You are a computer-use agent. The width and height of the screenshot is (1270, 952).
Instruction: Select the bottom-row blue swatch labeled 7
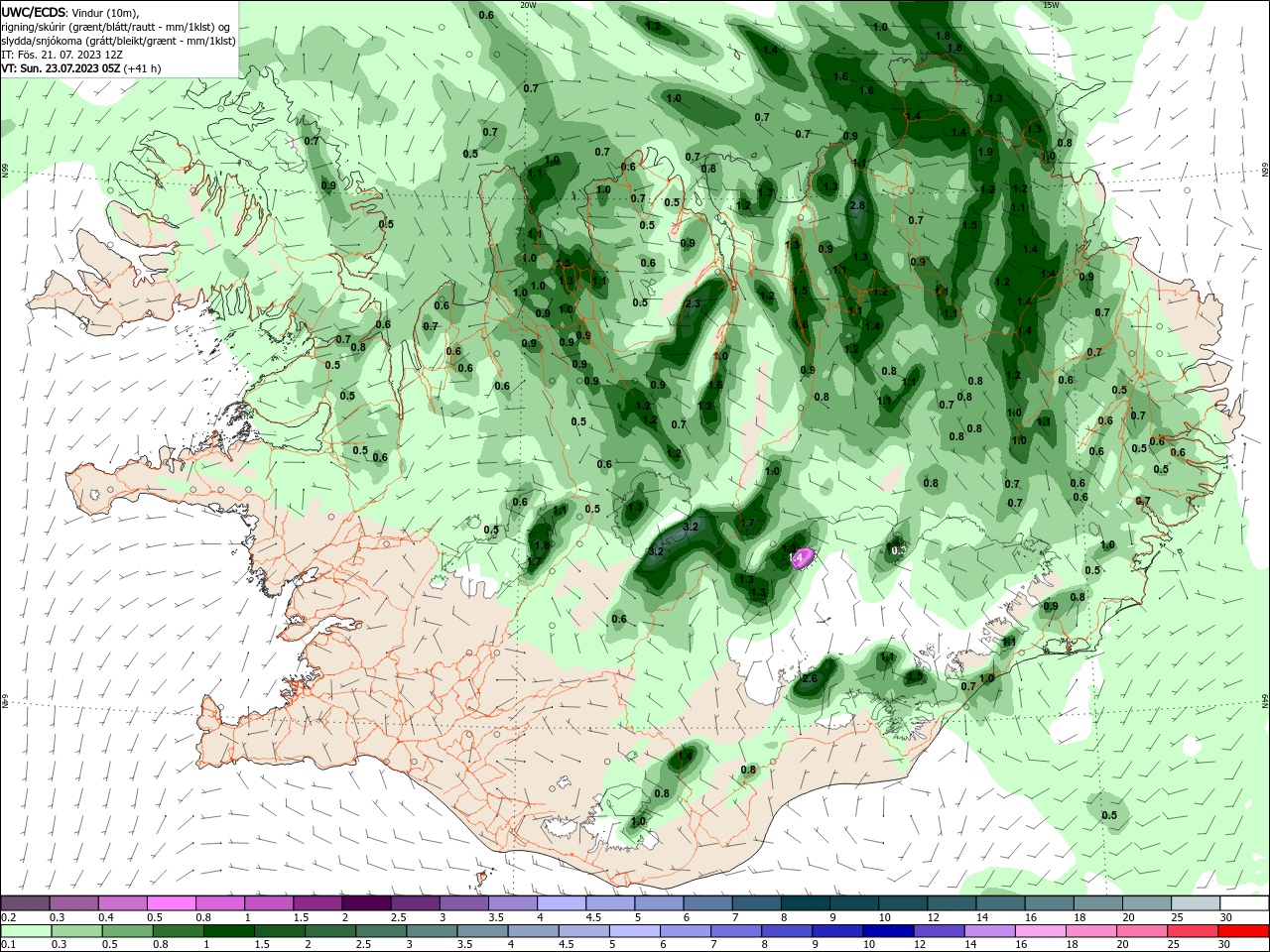(x=736, y=932)
